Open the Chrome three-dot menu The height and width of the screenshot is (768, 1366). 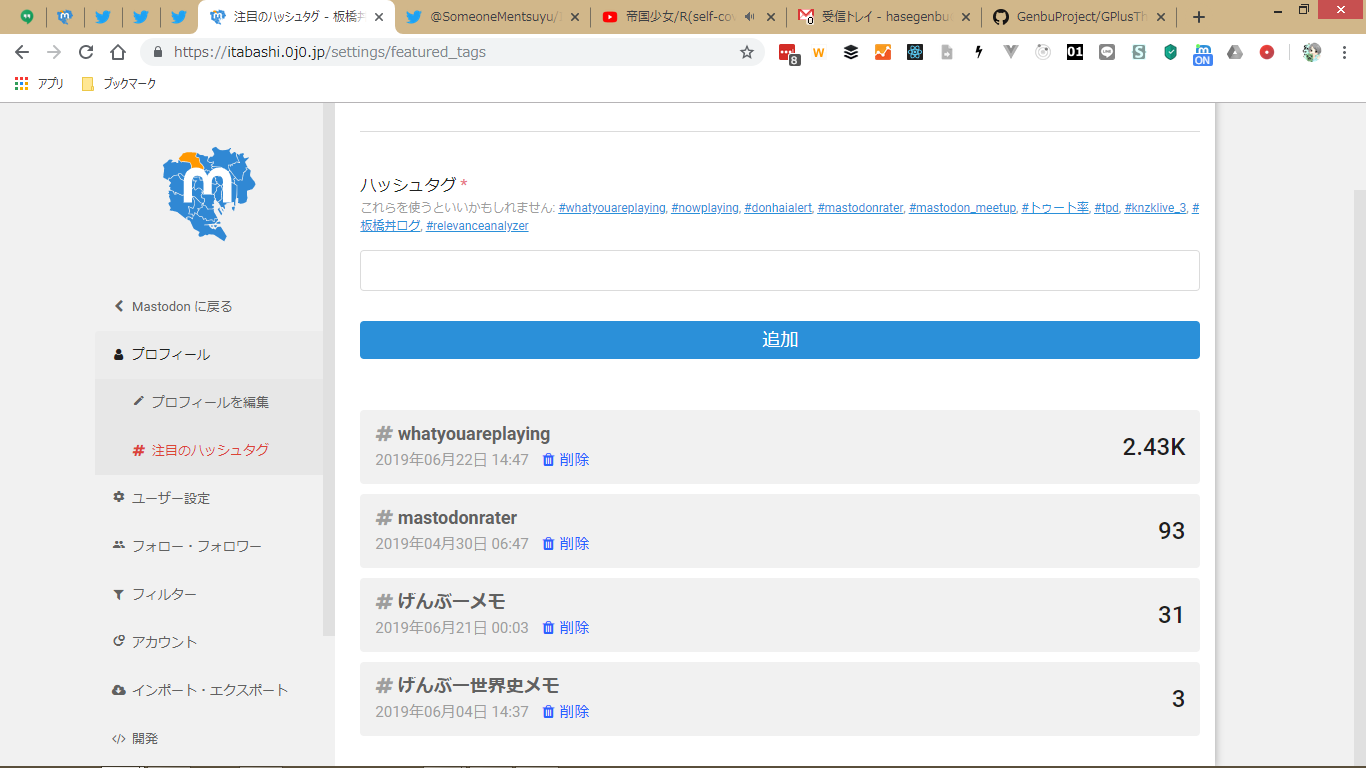click(x=1344, y=52)
